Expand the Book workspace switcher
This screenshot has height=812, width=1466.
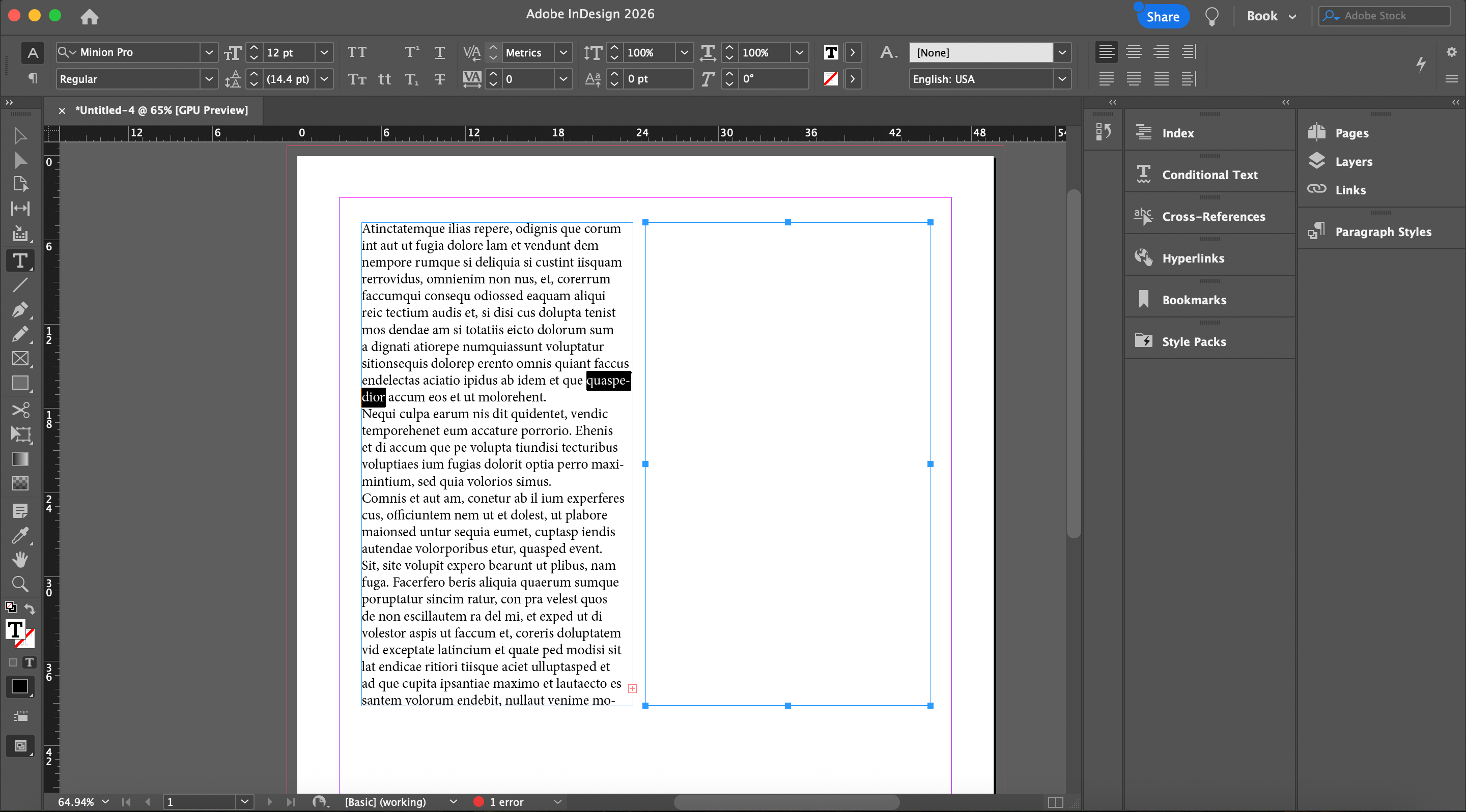point(1271,16)
